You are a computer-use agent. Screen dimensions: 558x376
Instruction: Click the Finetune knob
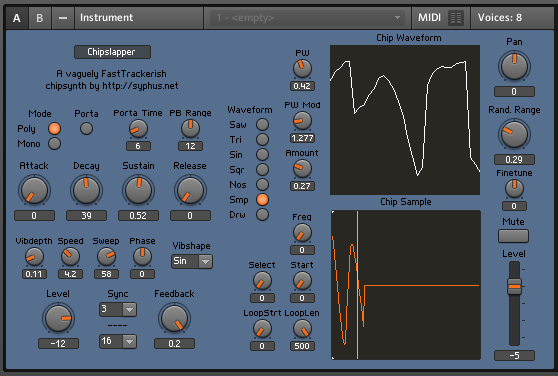point(514,189)
